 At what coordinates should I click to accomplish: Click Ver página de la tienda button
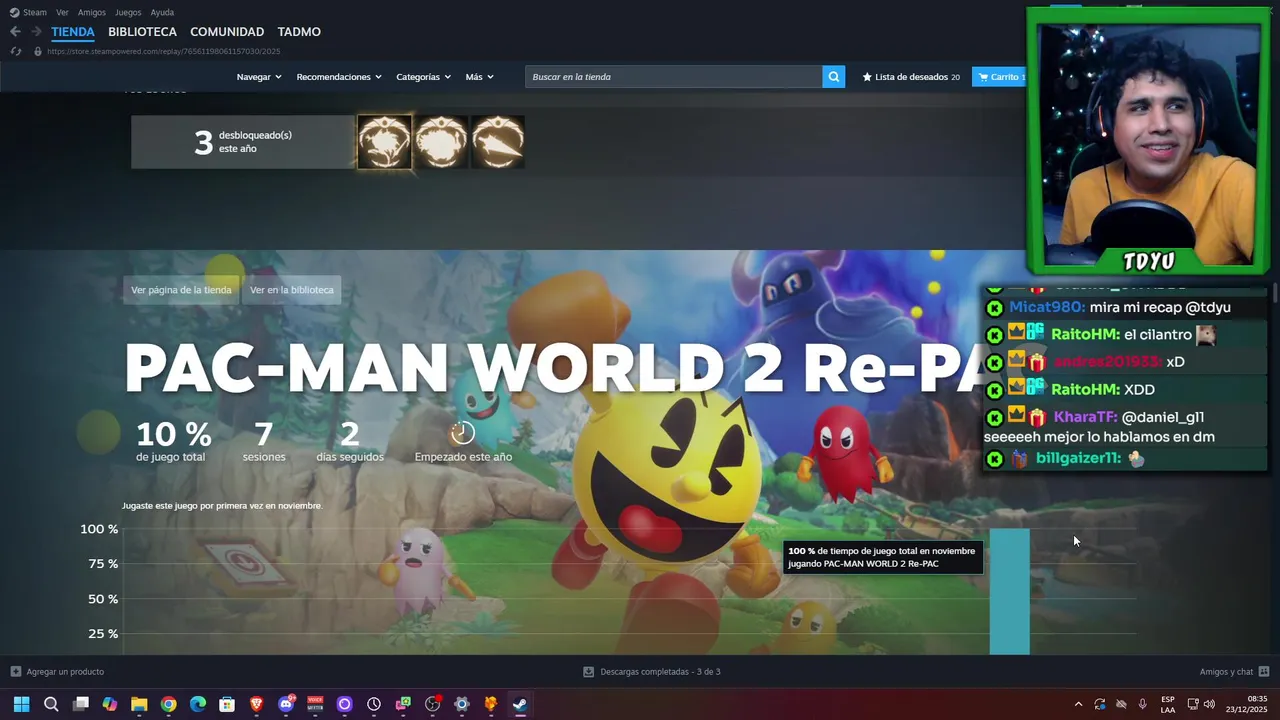181,290
